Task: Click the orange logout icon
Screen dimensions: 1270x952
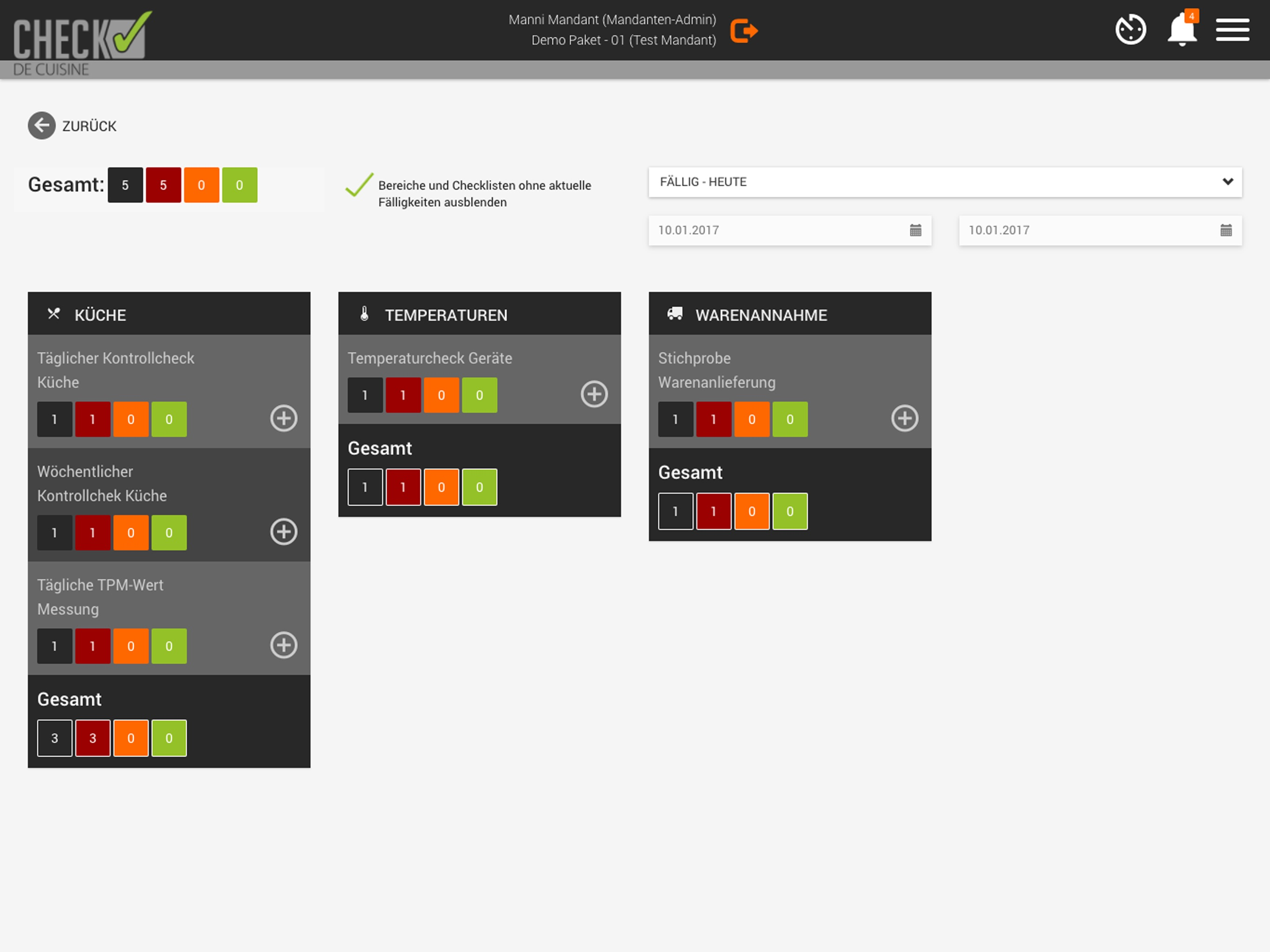Action: click(x=744, y=30)
